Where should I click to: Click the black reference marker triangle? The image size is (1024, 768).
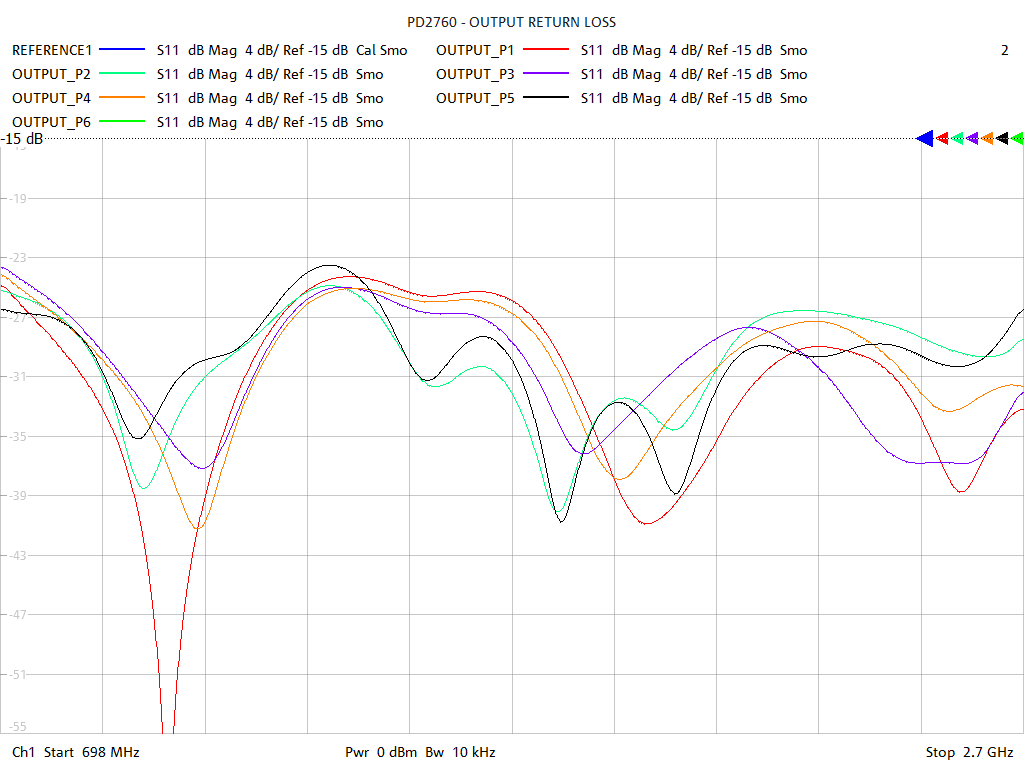(x=1002, y=139)
